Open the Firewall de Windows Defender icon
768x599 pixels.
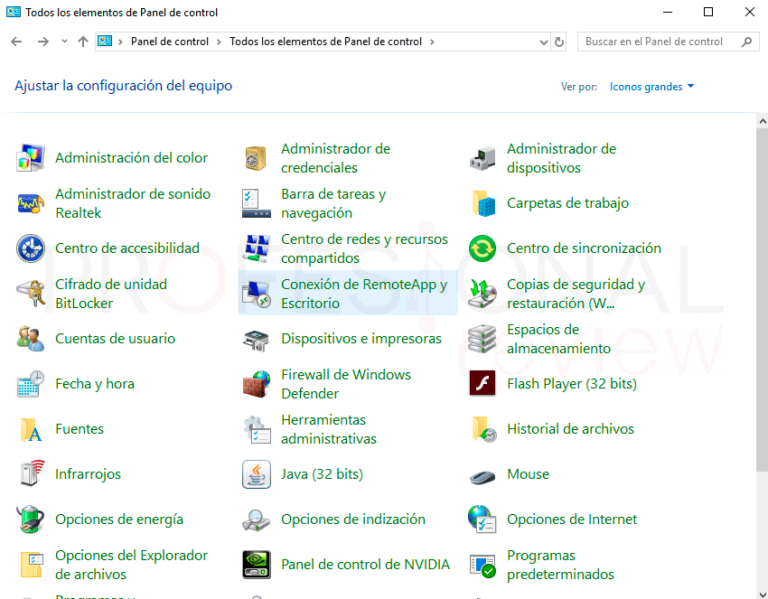pos(256,383)
